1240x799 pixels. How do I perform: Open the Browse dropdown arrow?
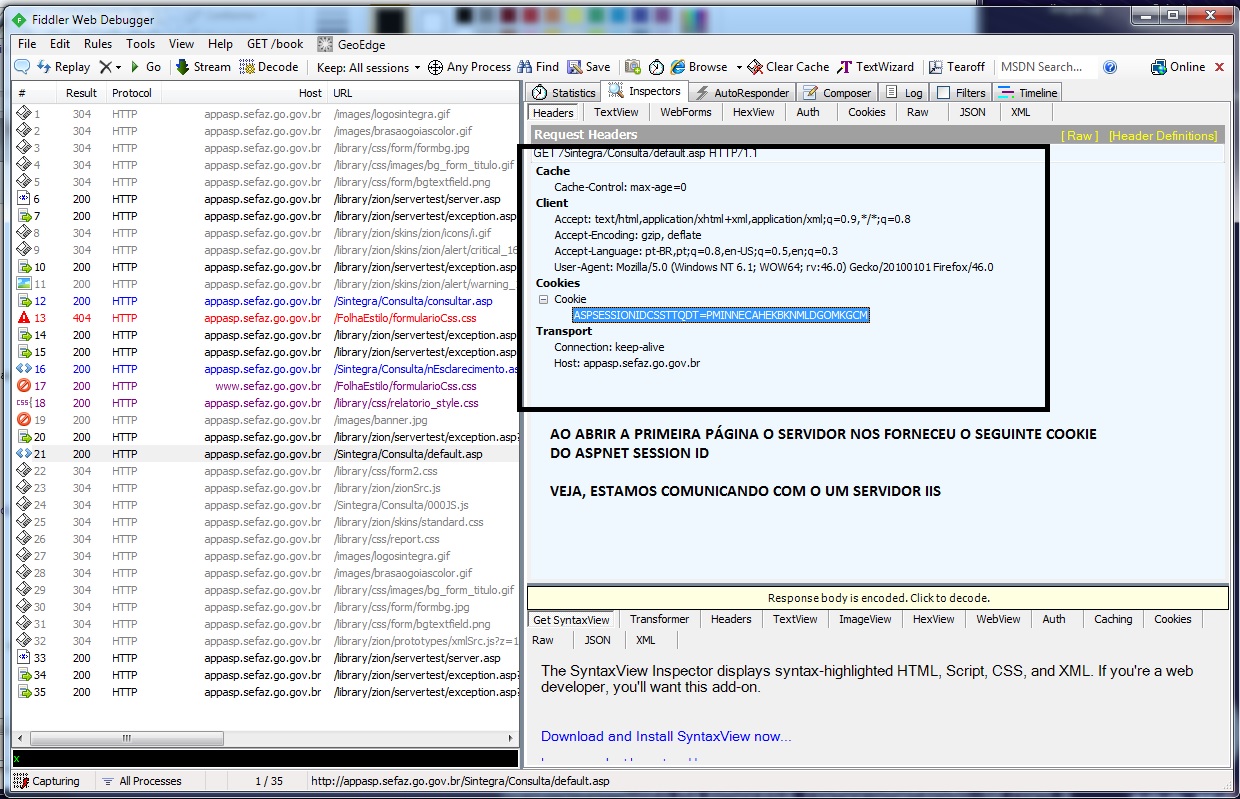(739, 67)
